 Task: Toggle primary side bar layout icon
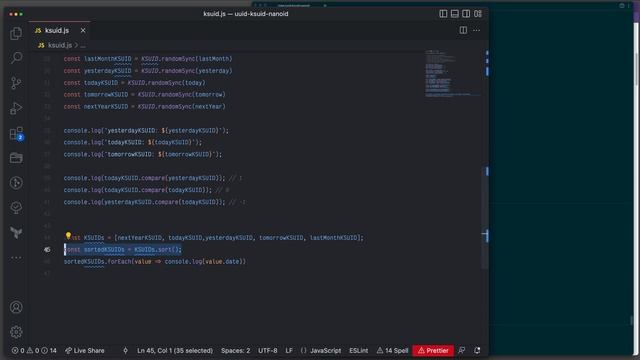coord(443,14)
